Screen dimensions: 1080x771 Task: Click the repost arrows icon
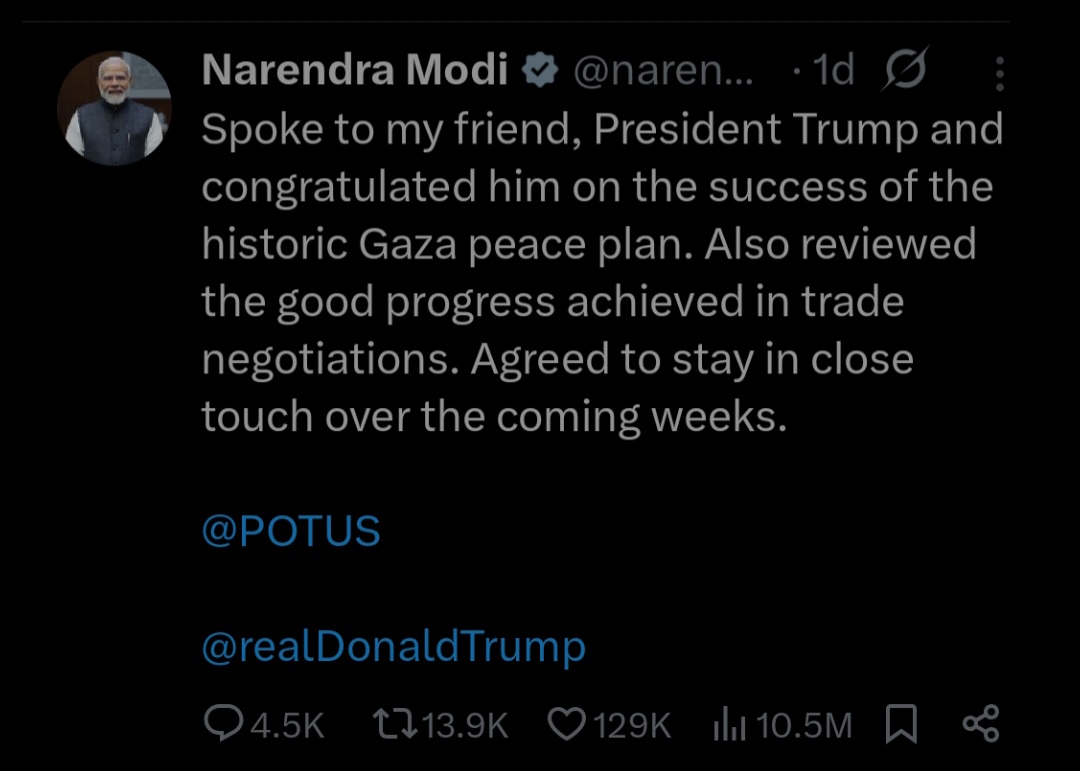395,724
